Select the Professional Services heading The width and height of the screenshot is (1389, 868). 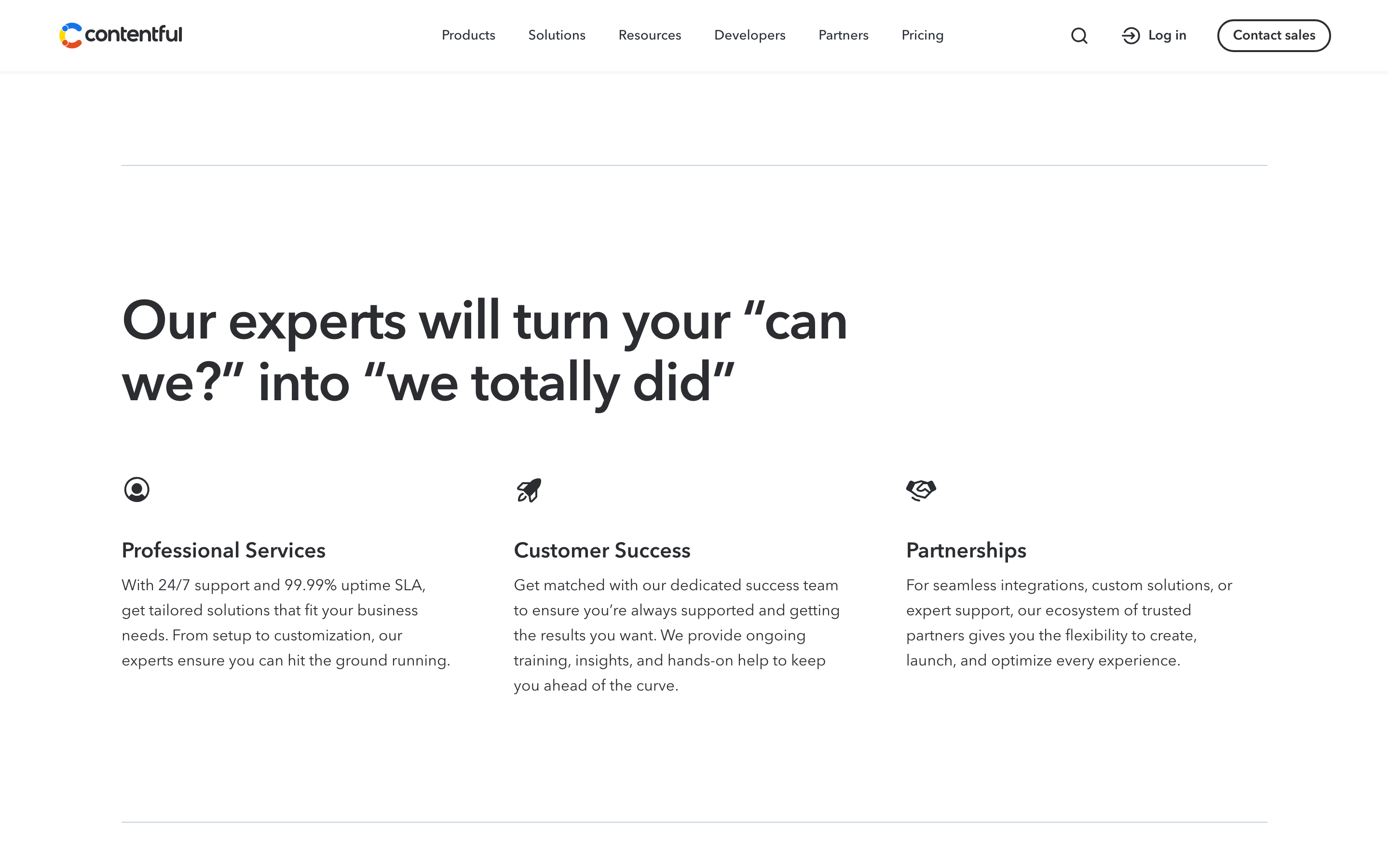click(223, 550)
